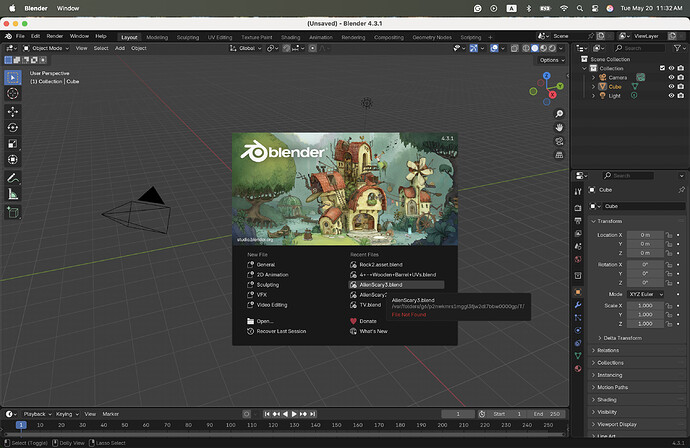Play the animation forward
This screenshot has height=448, width=690.
(294, 414)
